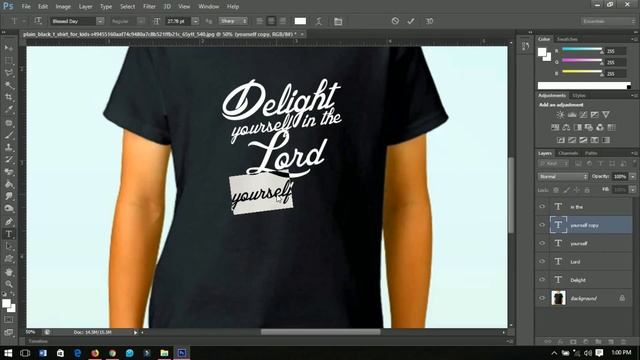Hide the 'yourself' text layer

coord(542,243)
